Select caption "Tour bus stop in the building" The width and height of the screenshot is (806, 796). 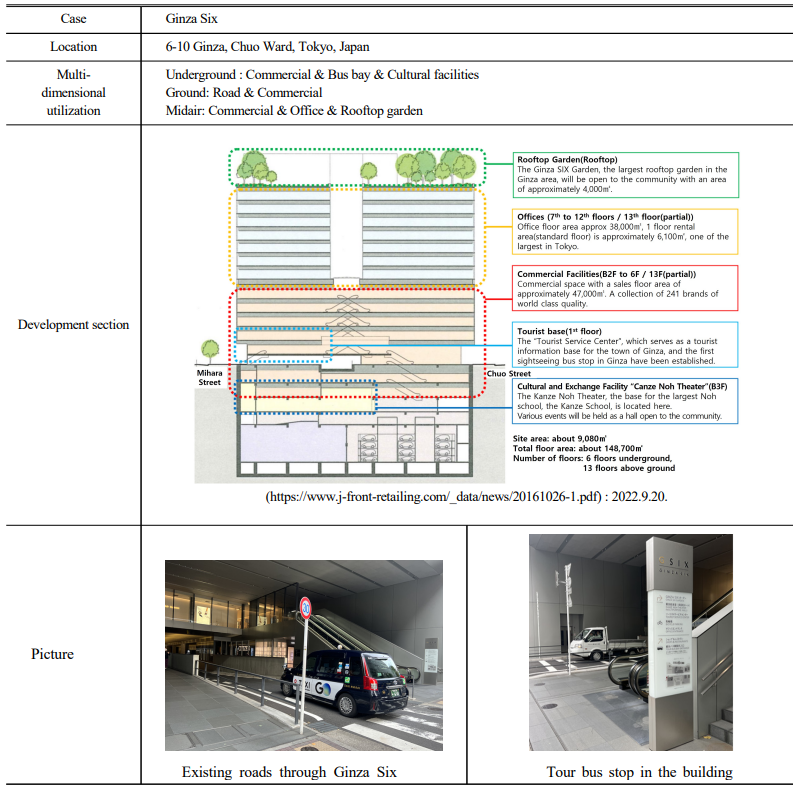pyautogui.click(x=639, y=772)
